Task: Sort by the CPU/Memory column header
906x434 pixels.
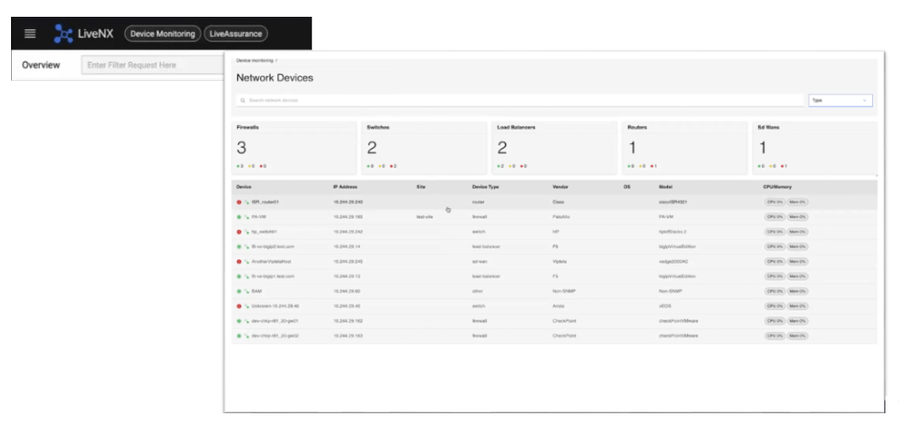Action: [x=777, y=187]
